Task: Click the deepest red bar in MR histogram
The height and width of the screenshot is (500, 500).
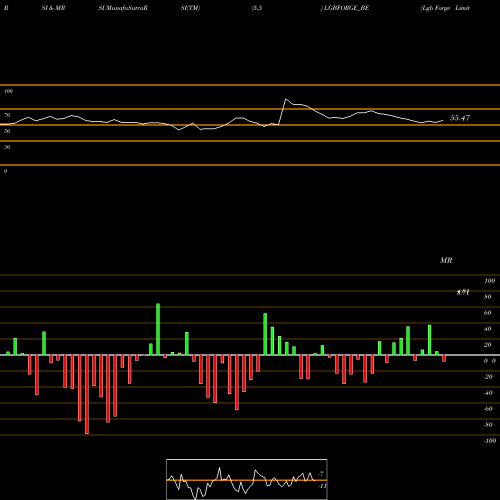Action: pyautogui.click(x=87, y=394)
